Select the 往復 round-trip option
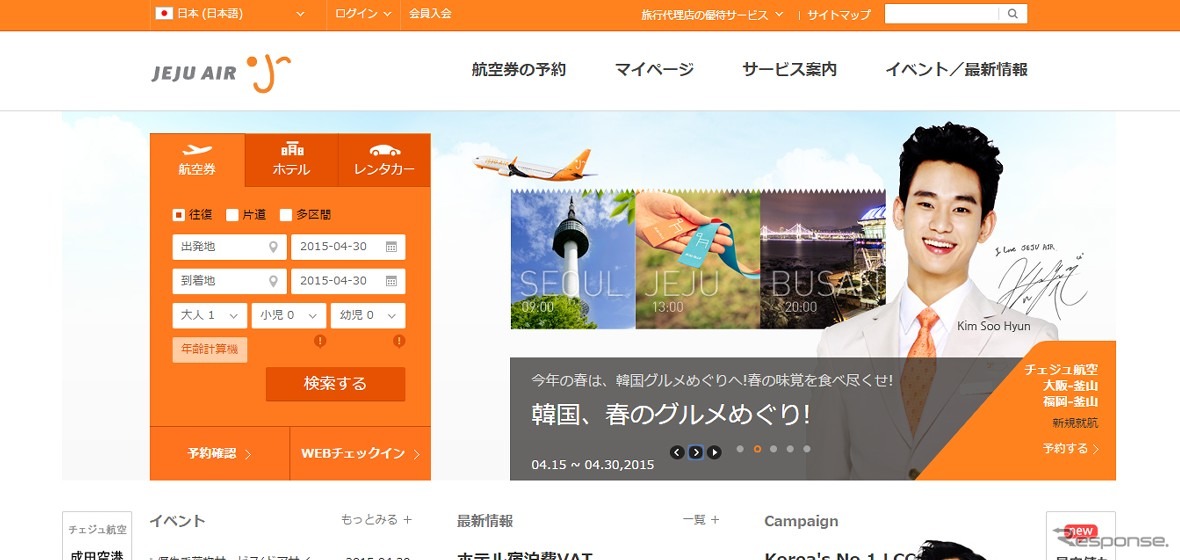Screen dimensions: 1180x560 179,214
